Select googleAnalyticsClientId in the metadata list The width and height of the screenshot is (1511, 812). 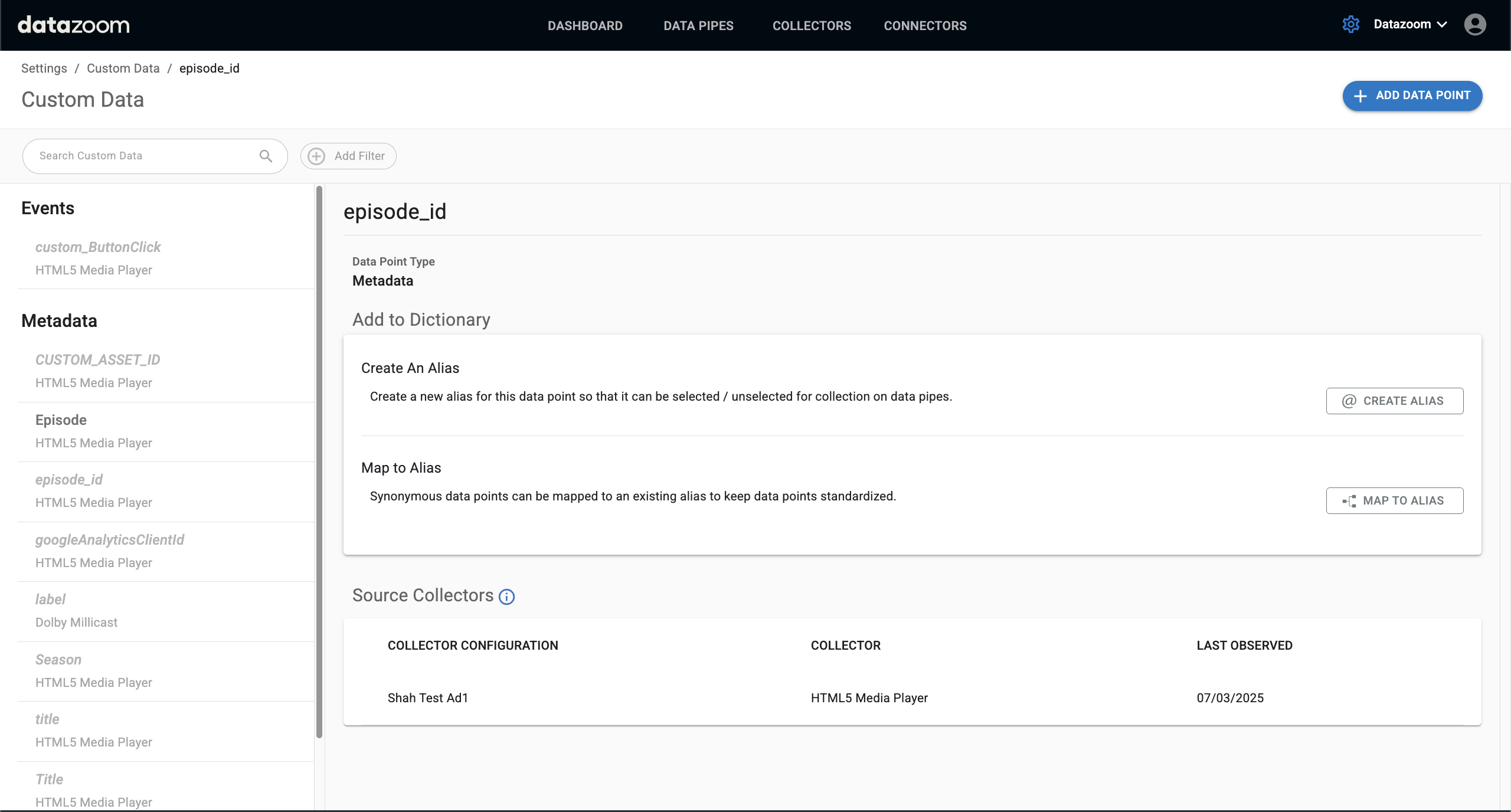(110, 540)
